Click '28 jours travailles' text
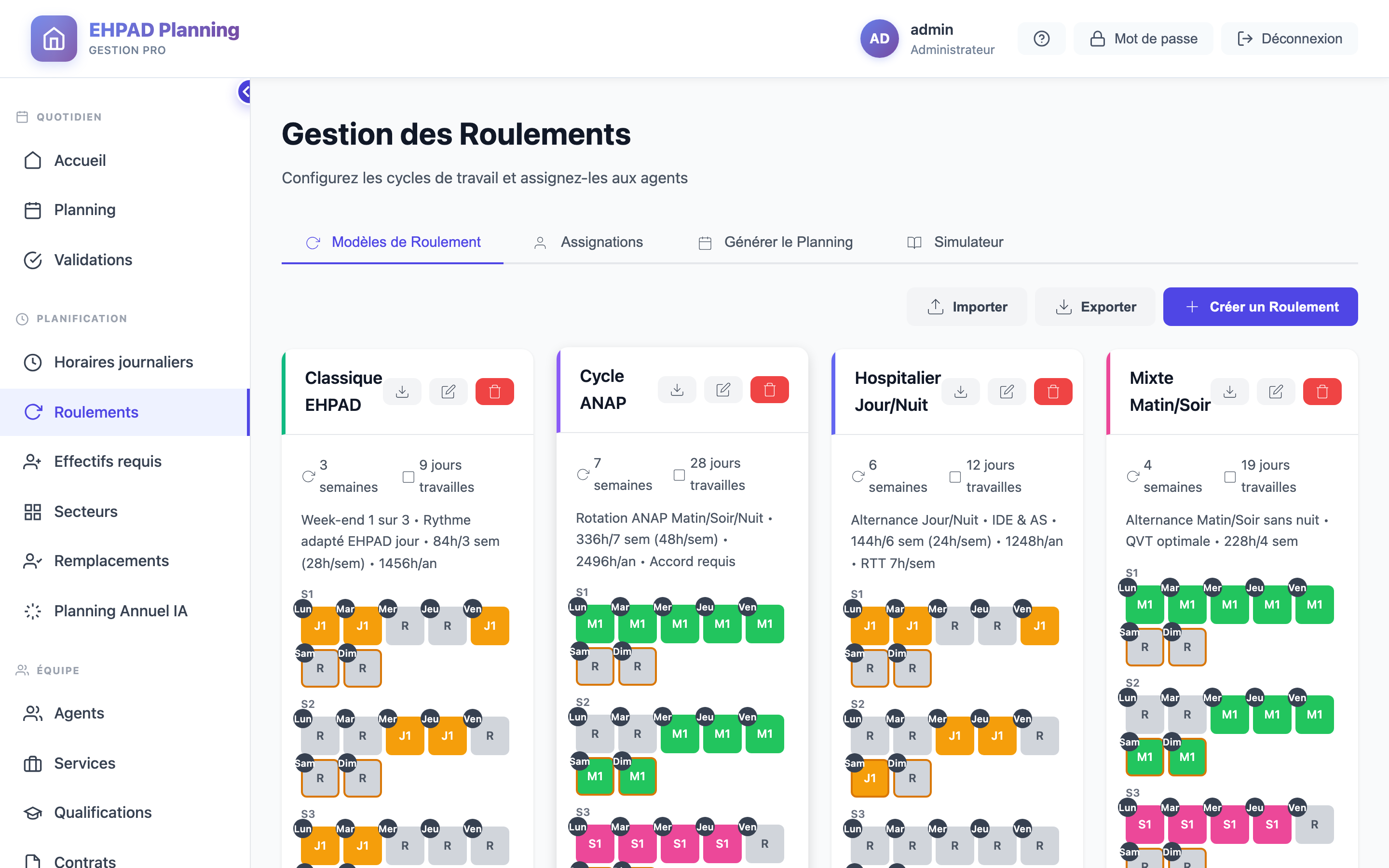Screen dimensions: 1389x868 [x=718, y=474]
